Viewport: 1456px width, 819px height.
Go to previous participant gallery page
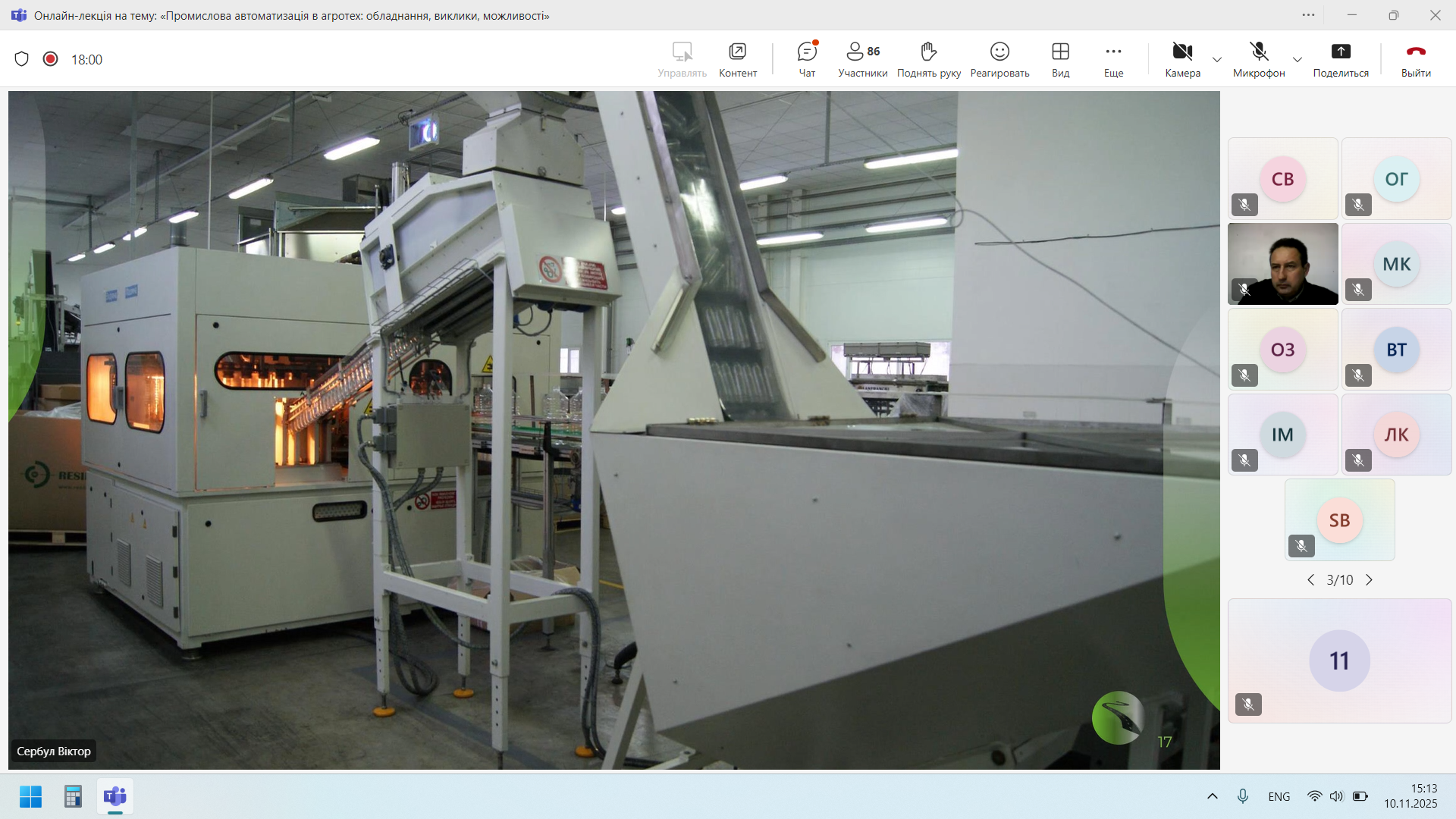click(1310, 580)
